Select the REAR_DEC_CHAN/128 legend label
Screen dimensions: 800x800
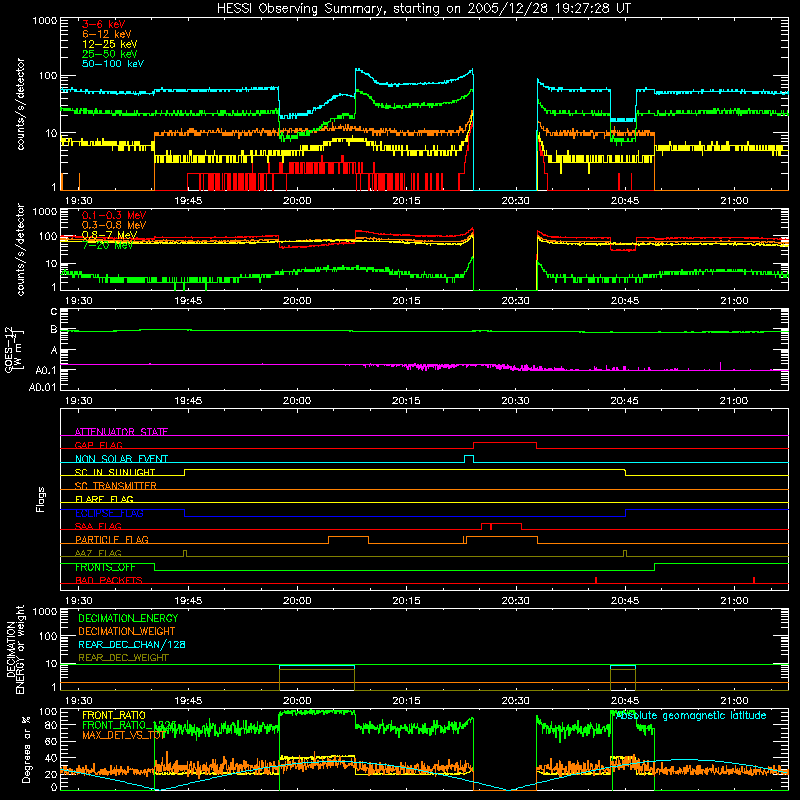132,644
